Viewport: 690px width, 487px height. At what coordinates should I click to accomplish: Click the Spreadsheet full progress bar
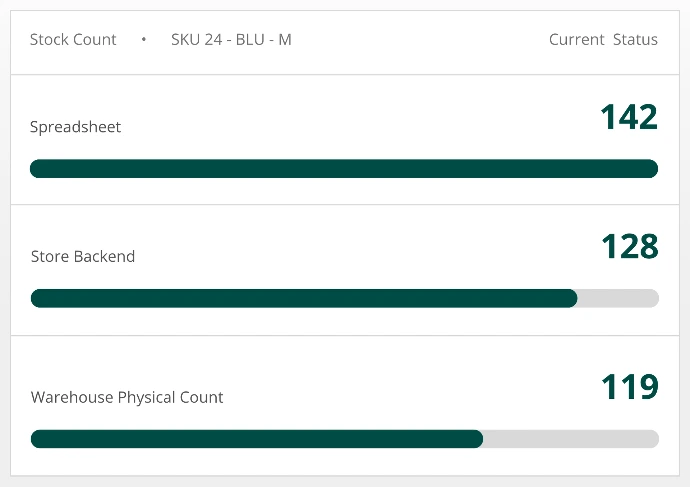[x=344, y=168]
